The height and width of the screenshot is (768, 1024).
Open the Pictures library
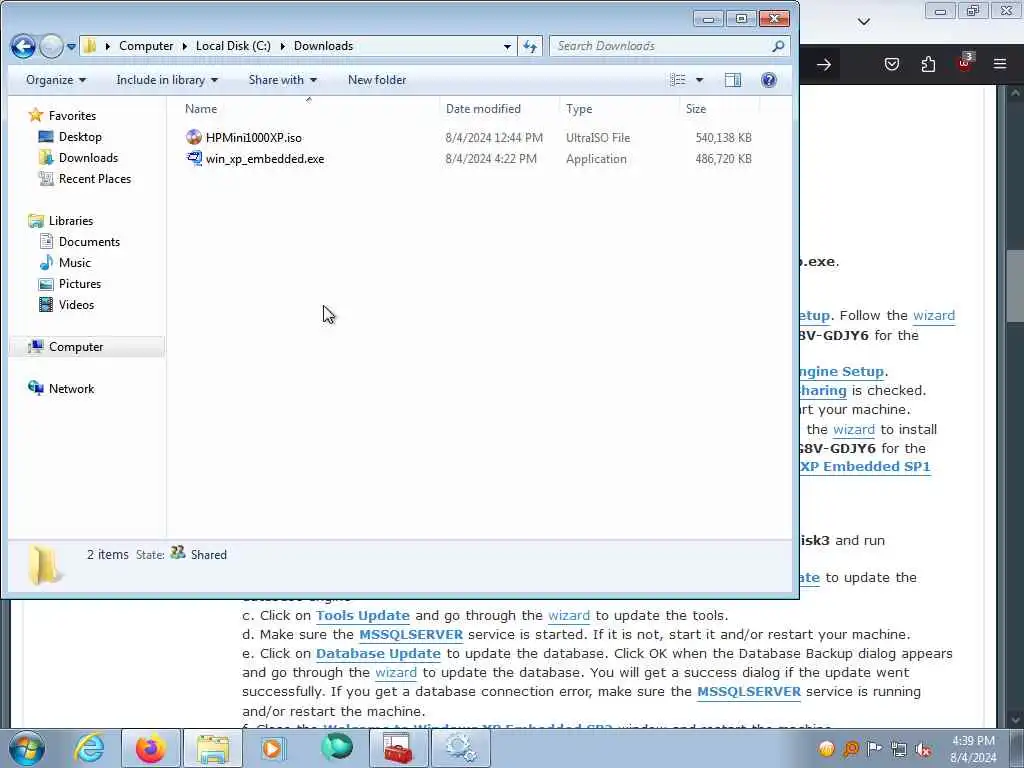point(80,283)
